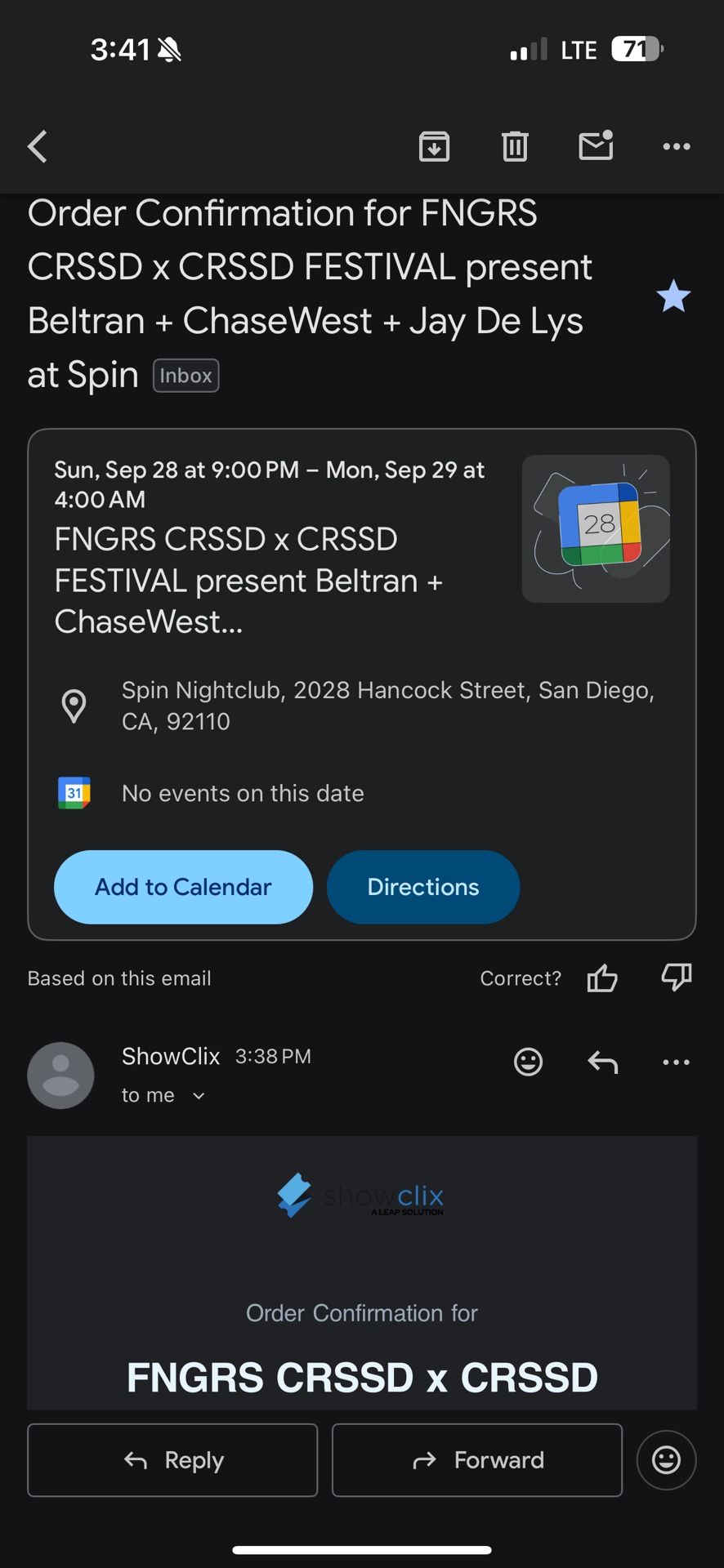Image resolution: width=724 pixels, height=1568 pixels.
Task: Tap the Inbox label tag
Action: tap(185, 376)
